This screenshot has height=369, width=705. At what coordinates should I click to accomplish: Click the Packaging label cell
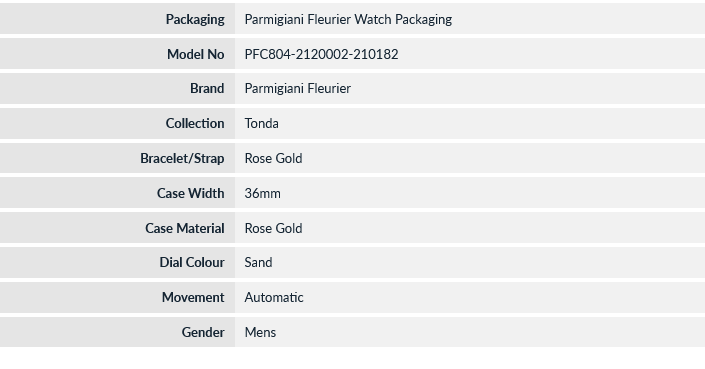click(x=117, y=19)
